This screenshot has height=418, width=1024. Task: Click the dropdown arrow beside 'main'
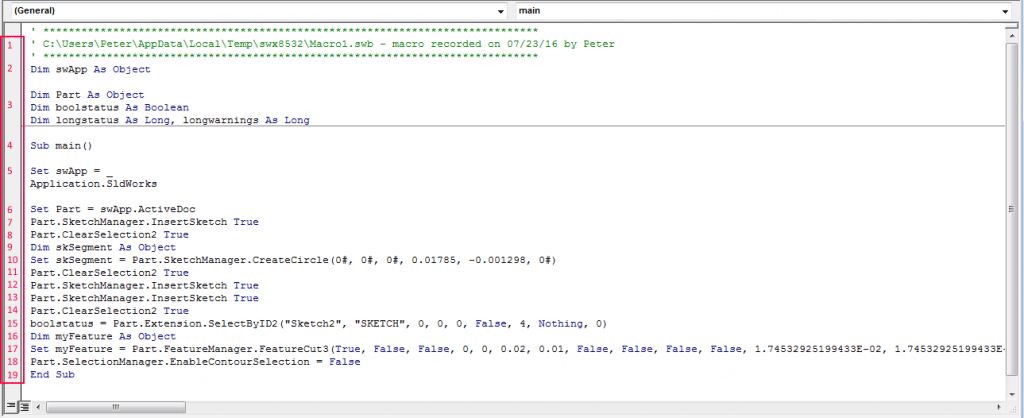click(1004, 10)
